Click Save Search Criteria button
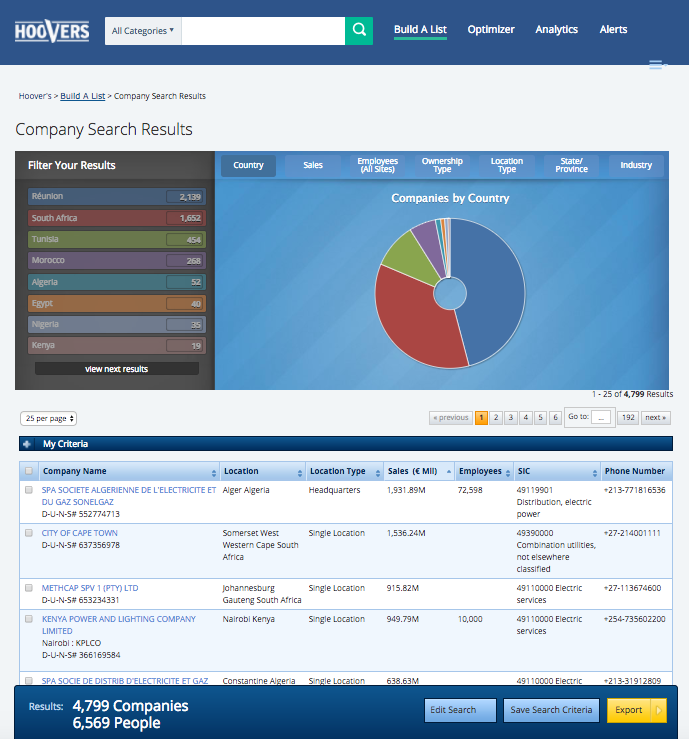Screen dimensions: 689x739 click(x=551, y=710)
